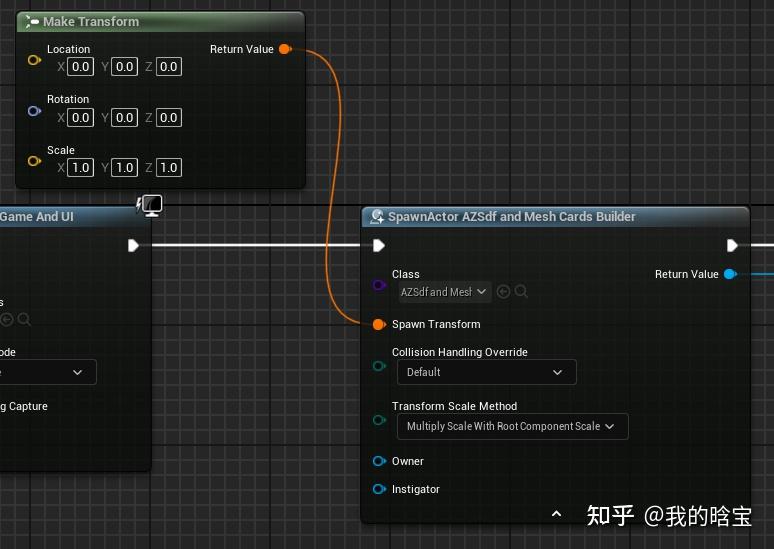Viewport: 774px width, 549px height.
Task: Select the Game And UI node title
Action: pos(37,217)
